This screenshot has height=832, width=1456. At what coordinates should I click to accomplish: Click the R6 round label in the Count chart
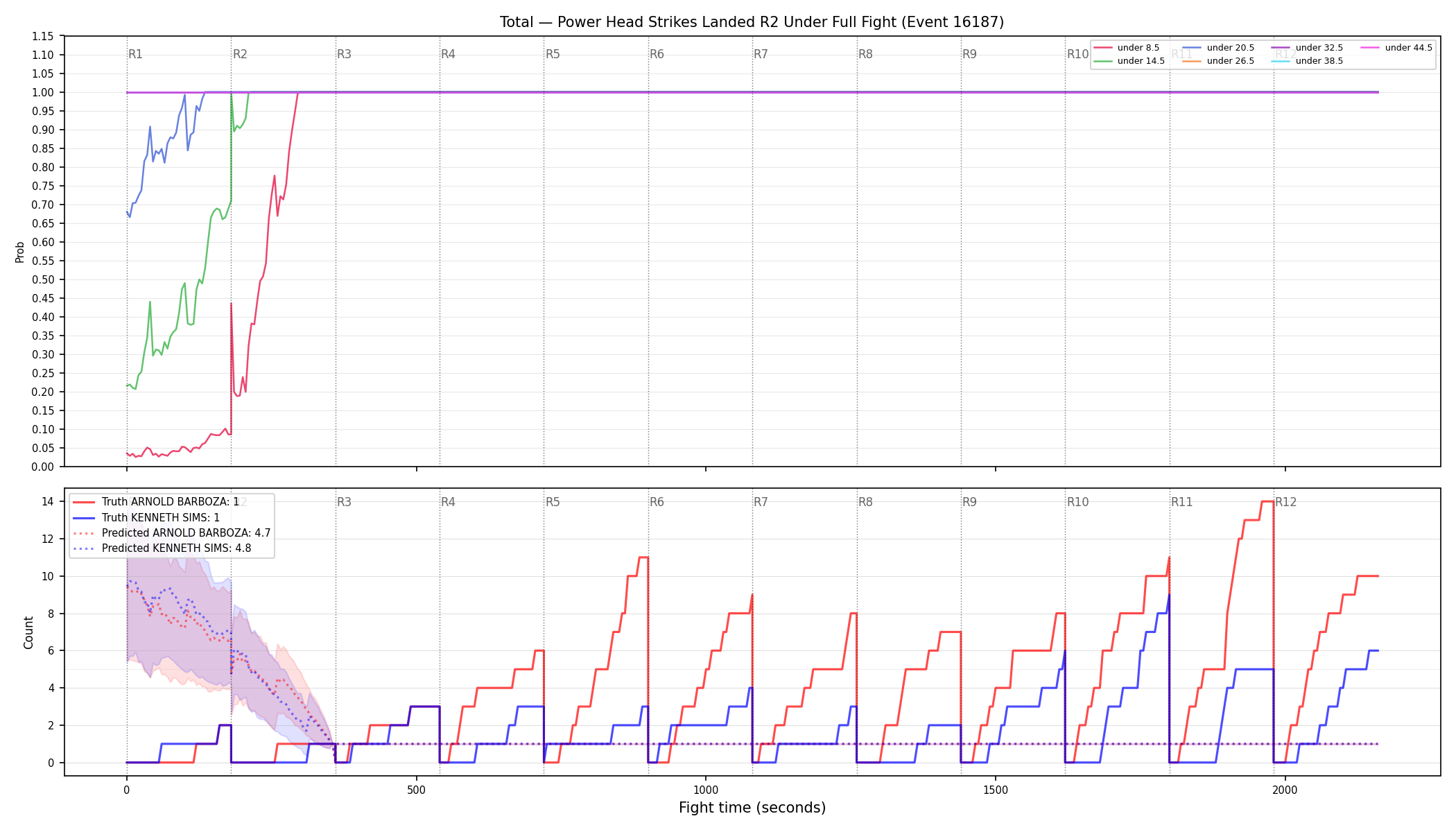click(657, 502)
